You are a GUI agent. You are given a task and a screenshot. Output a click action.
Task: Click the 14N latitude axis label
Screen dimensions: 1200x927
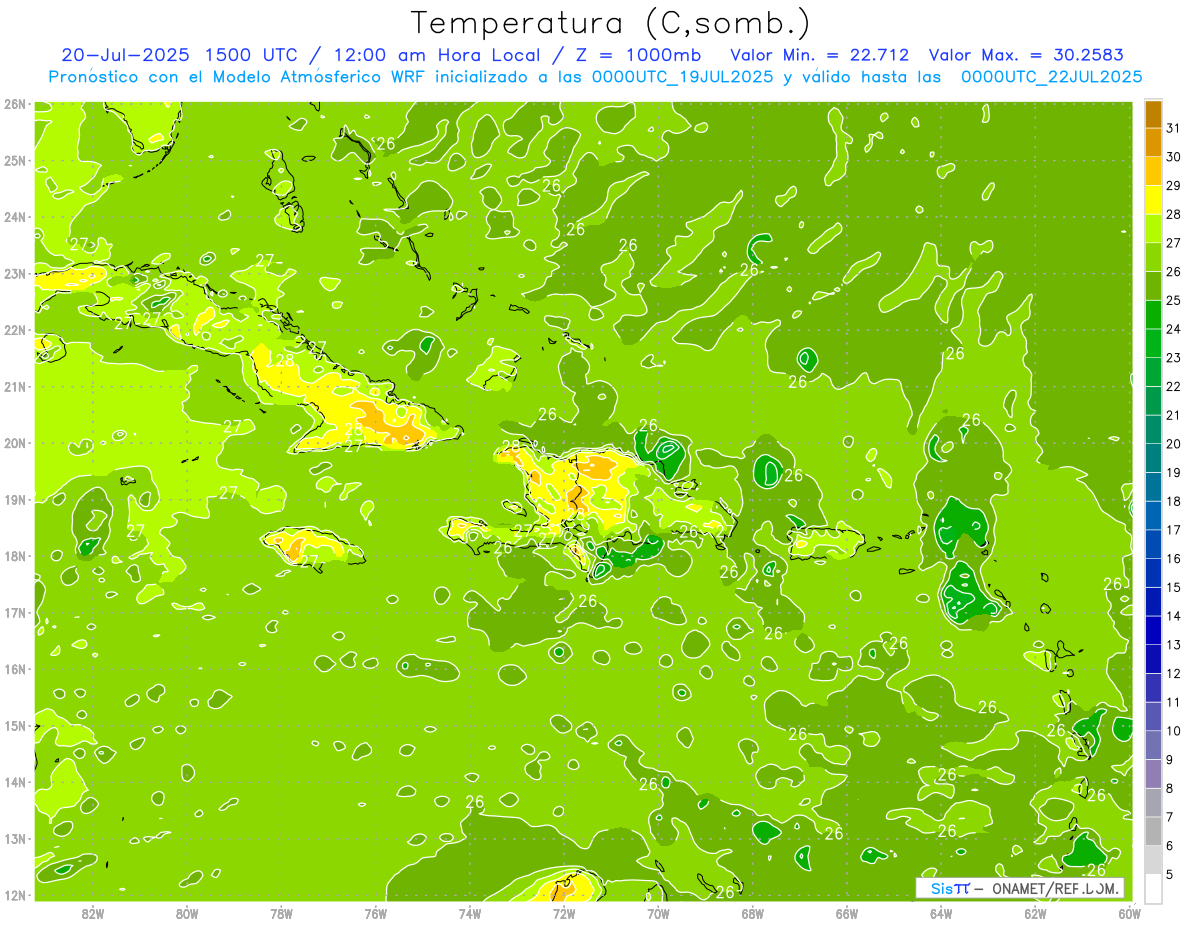[14, 782]
